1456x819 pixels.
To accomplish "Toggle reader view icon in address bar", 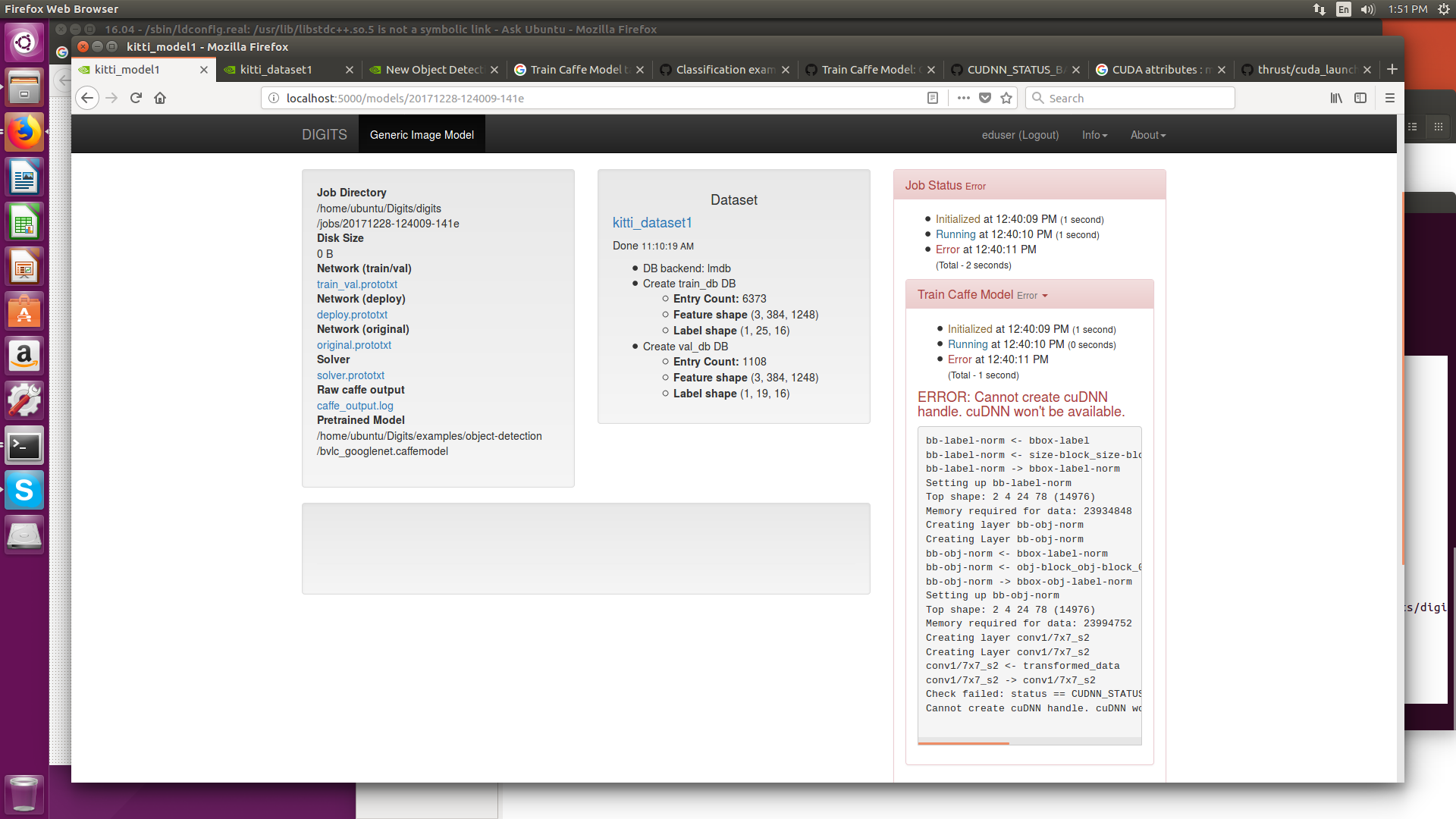I will click(x=933, y=98).
